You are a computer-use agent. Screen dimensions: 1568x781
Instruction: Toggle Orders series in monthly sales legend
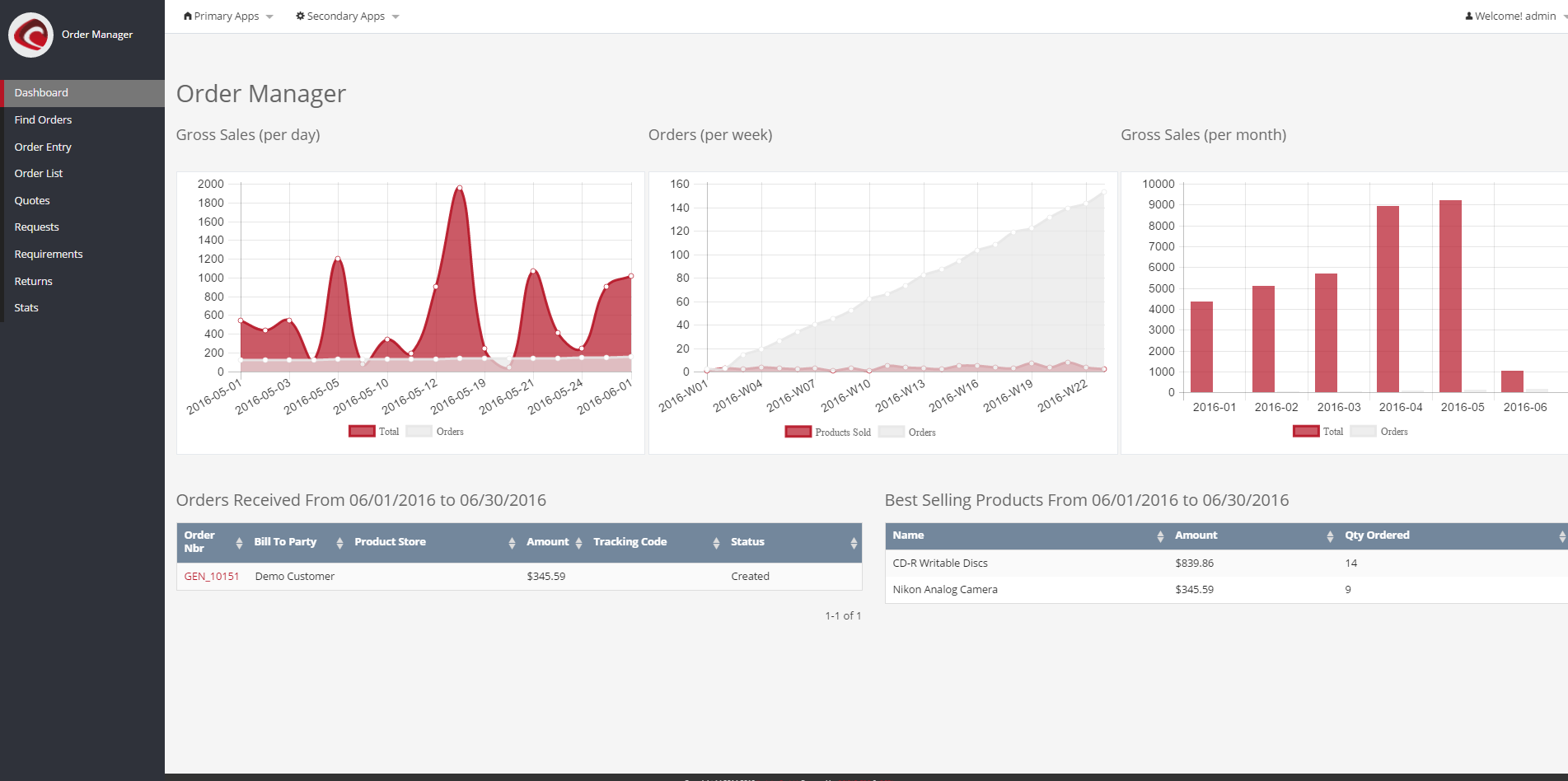(1379, 432)
